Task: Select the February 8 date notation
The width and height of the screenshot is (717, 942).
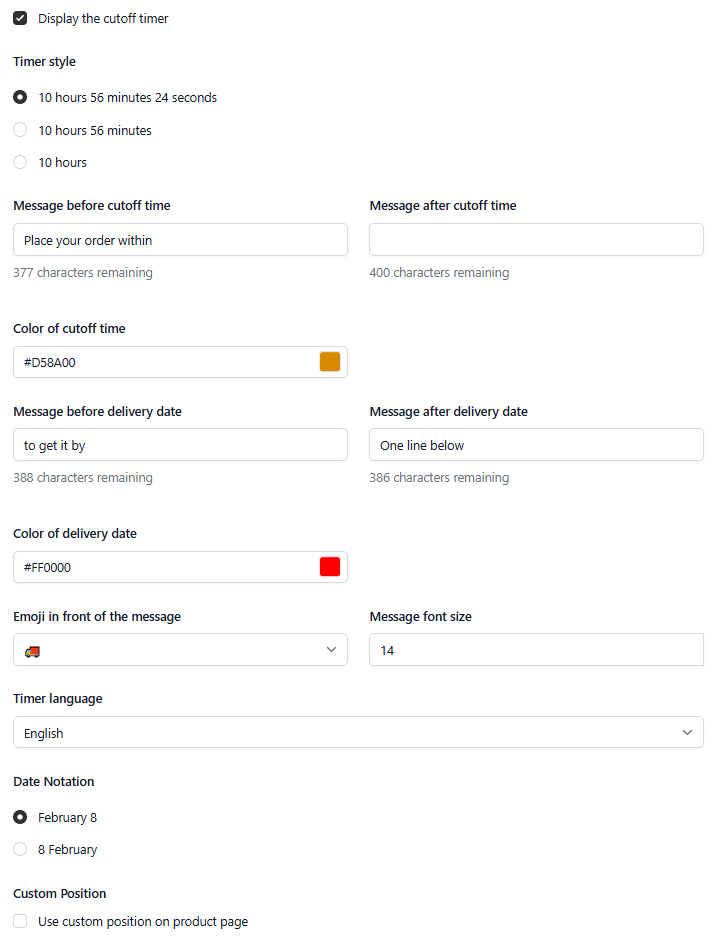Action: (x=20, y=817)
